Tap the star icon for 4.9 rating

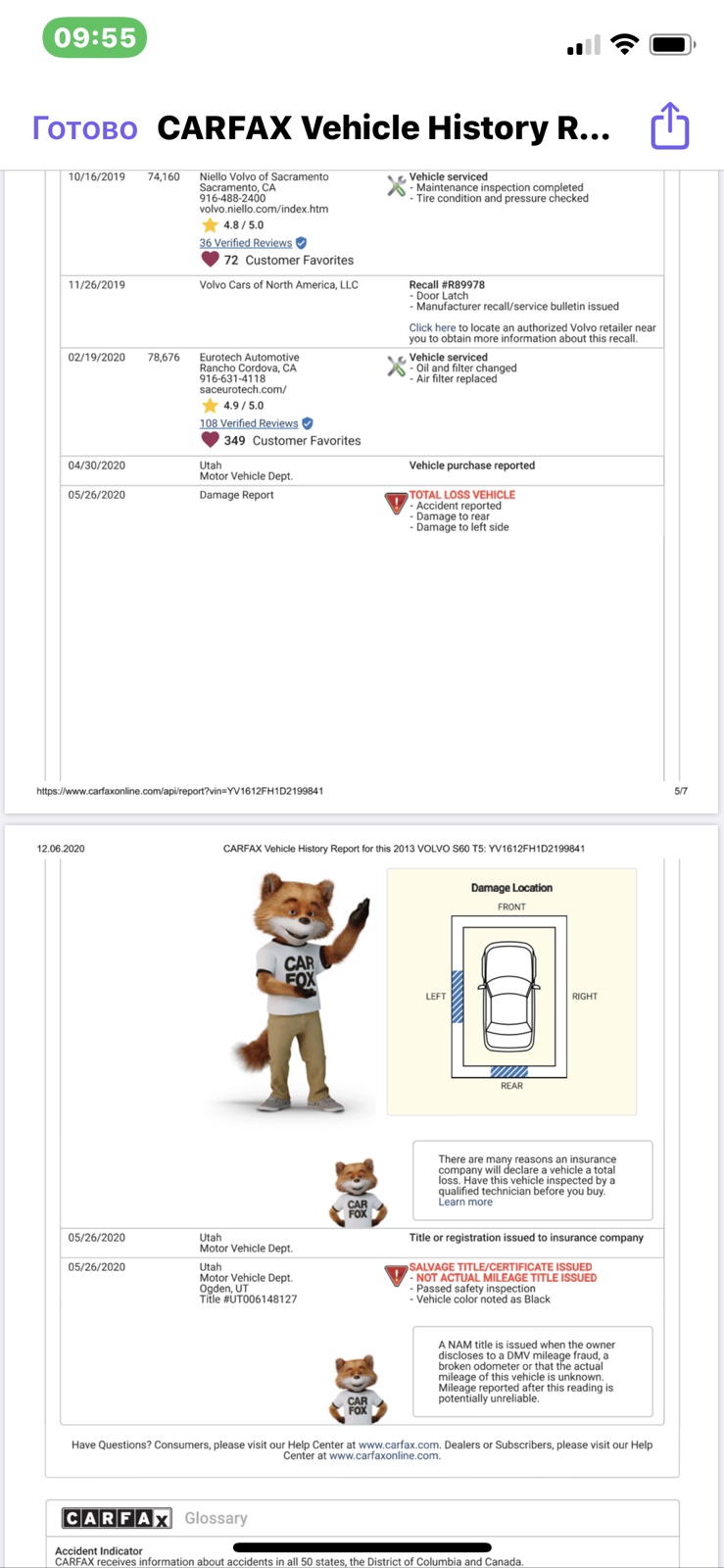(x=210, y=405)
